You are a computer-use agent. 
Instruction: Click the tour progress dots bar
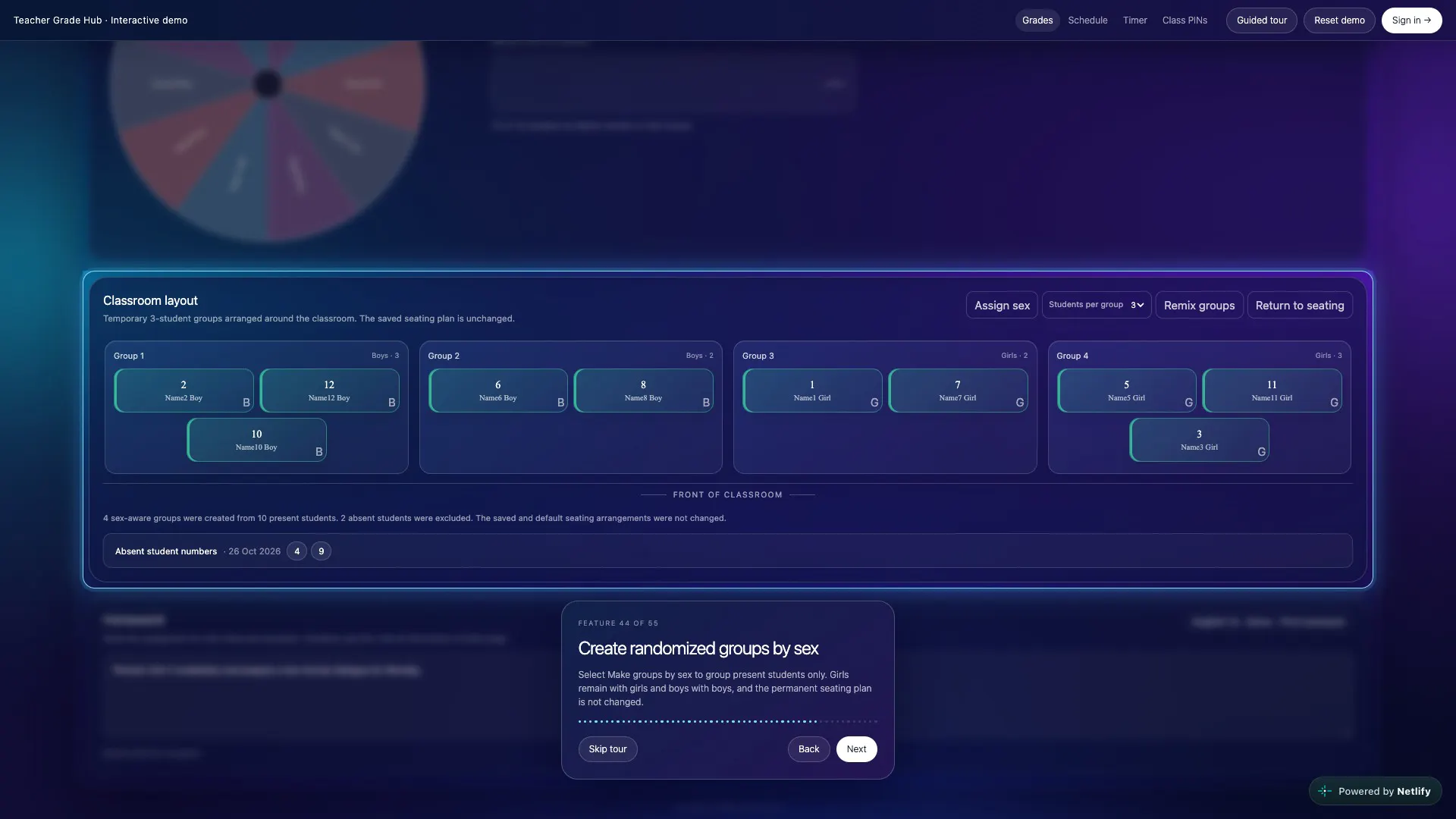tap(727, 721)
